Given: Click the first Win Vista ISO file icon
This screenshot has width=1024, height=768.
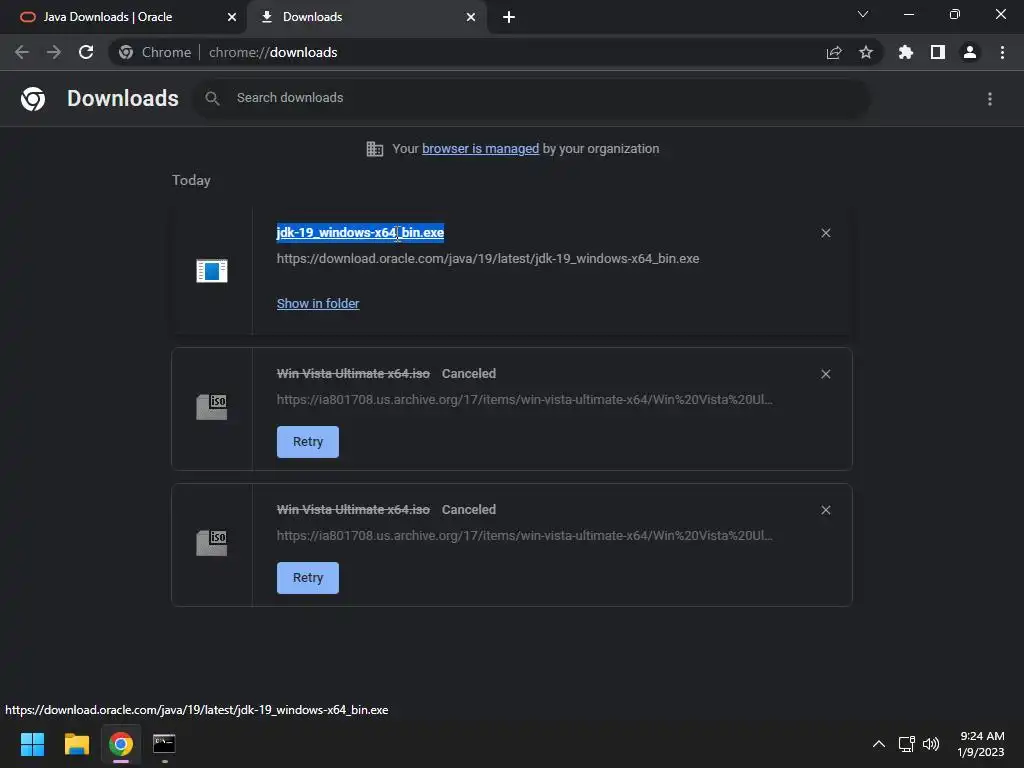Looking at the screenshot, I should pyautogui.click(x=212, y=407).
